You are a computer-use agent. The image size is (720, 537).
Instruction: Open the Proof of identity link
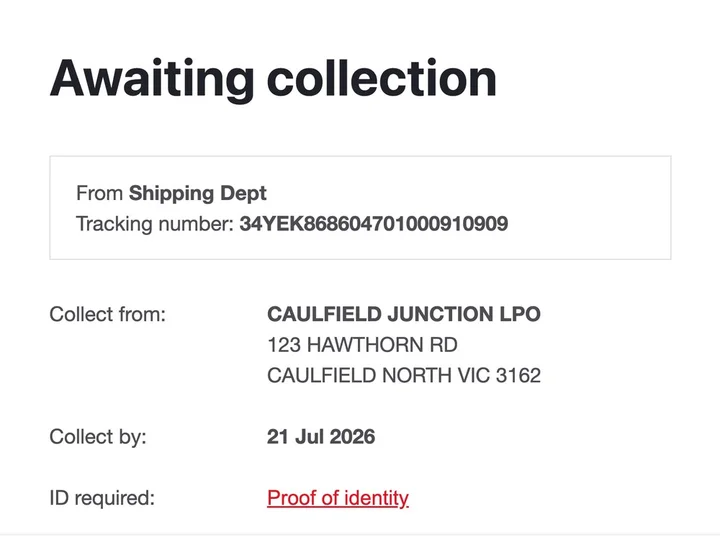click(x=338, y=498)
